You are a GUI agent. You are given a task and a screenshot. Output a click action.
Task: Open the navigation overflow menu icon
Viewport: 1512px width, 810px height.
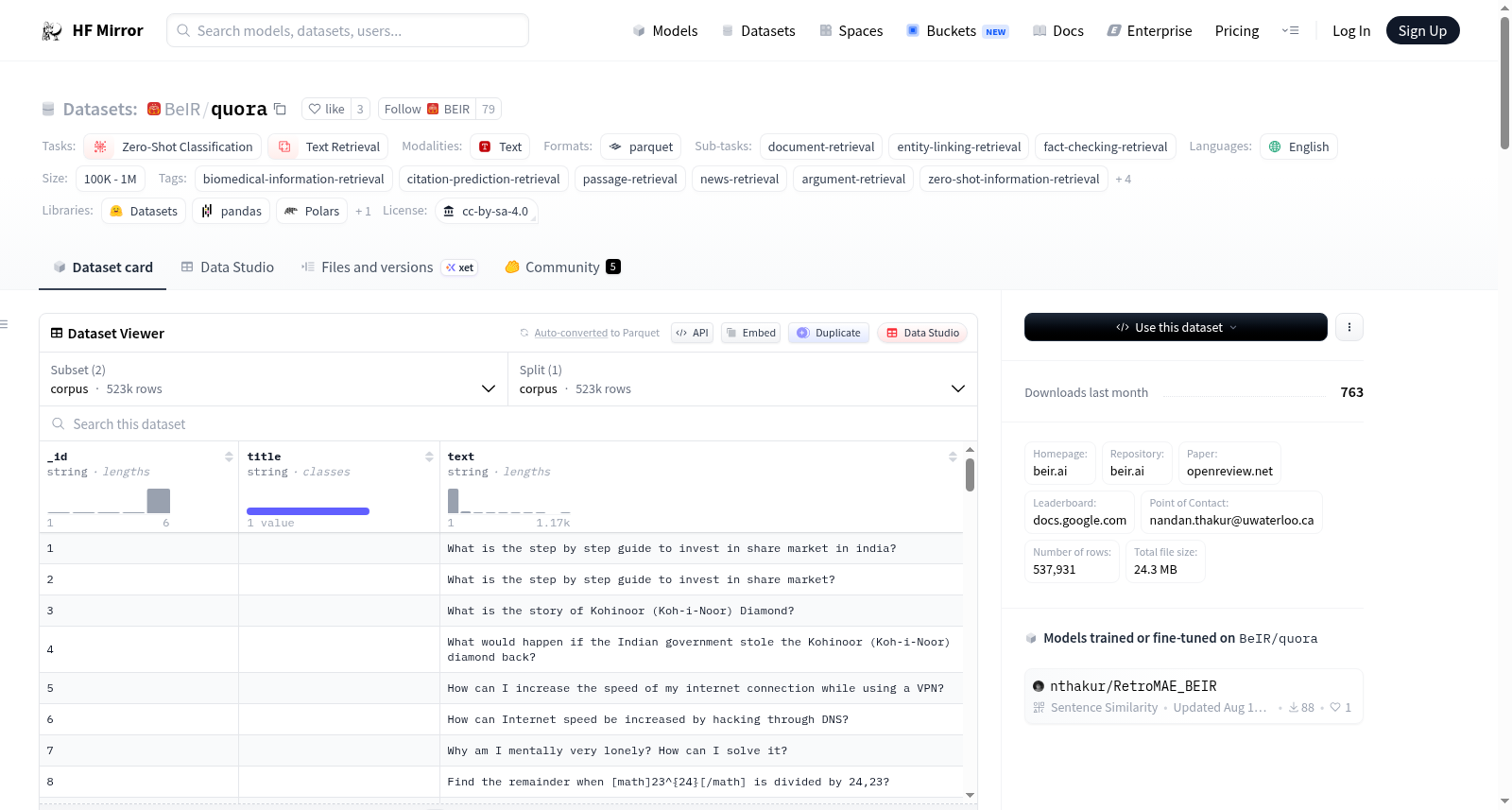click(1290, 31)
